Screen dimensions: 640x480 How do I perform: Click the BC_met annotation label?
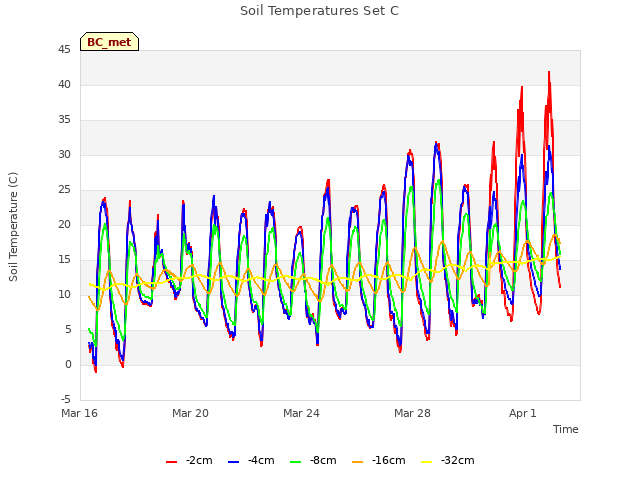coord(109,42)
